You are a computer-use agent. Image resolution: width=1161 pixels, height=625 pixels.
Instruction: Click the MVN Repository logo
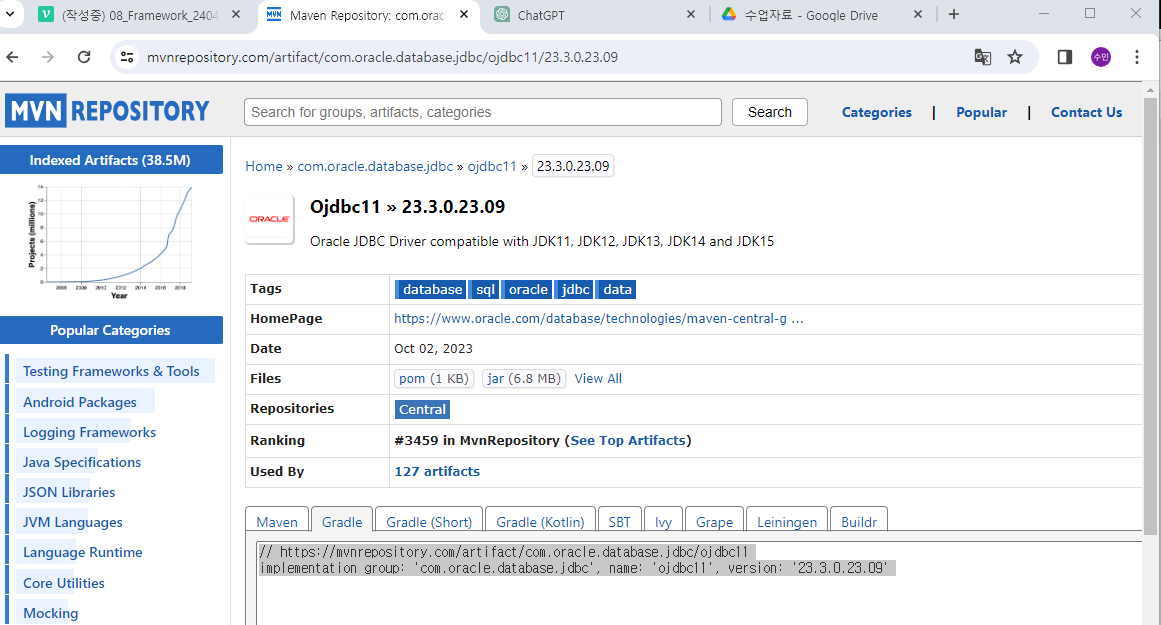click(x=107, y=111)
